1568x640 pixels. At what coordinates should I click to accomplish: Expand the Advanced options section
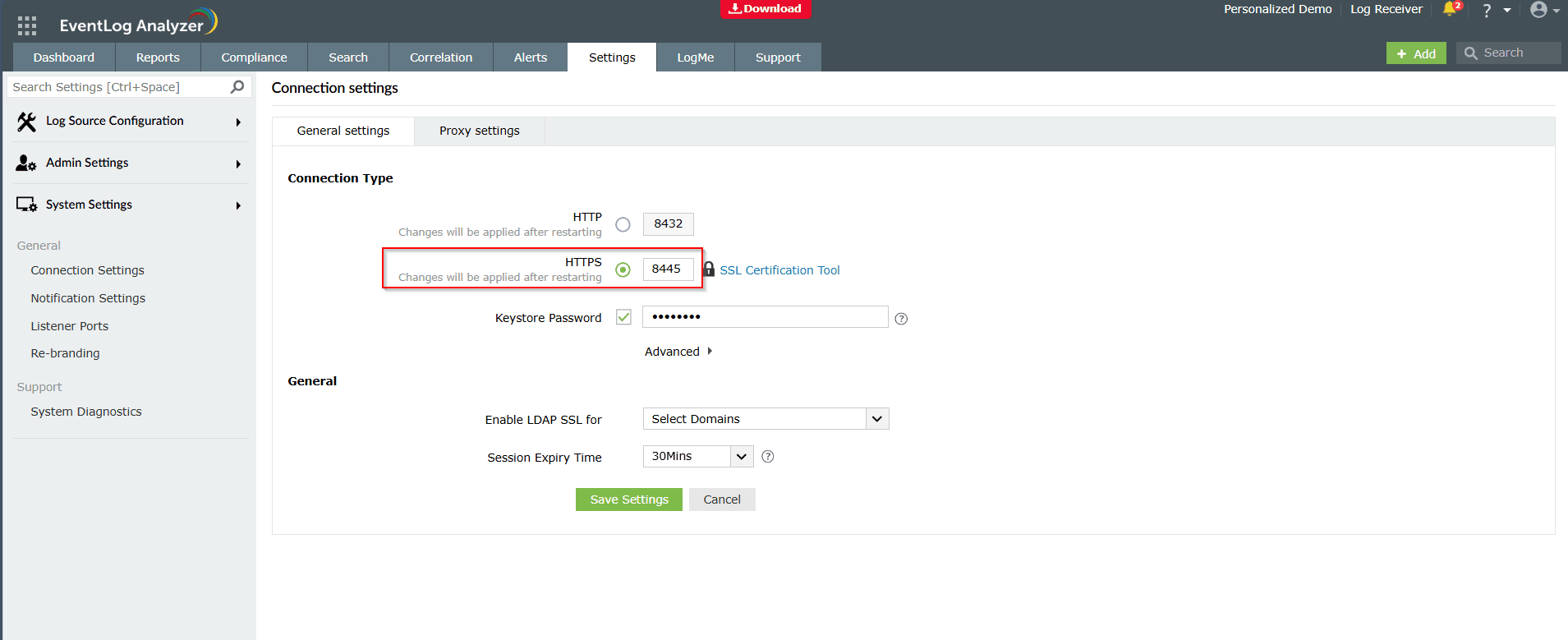click(678, 352)
